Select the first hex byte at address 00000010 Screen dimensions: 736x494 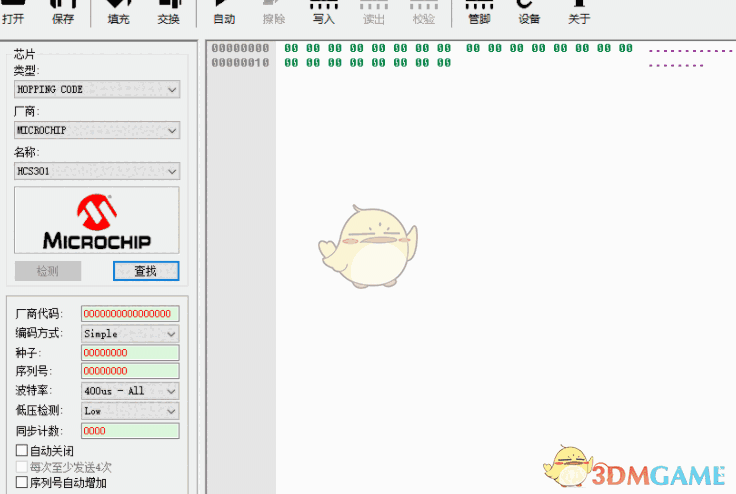tap(291, 62)
